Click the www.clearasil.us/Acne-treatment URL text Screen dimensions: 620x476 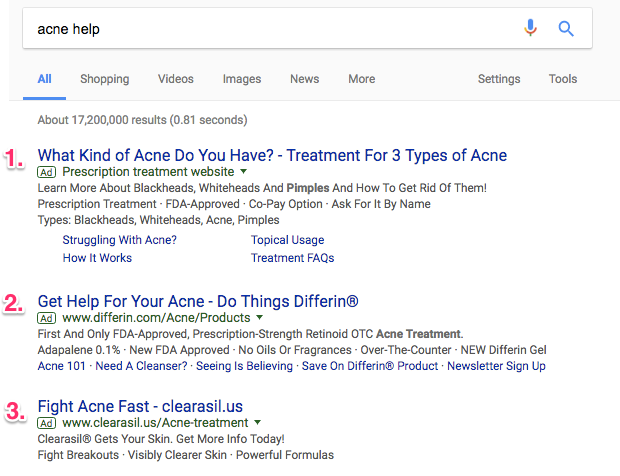coord(155,423)
